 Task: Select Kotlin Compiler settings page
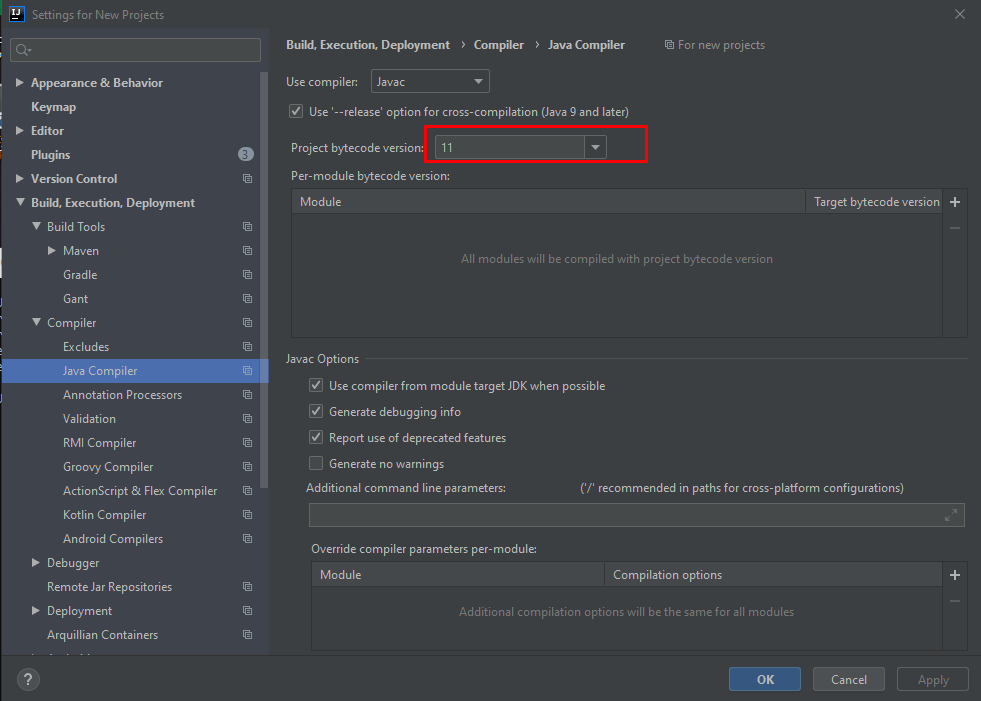click(x=104, y=514)
